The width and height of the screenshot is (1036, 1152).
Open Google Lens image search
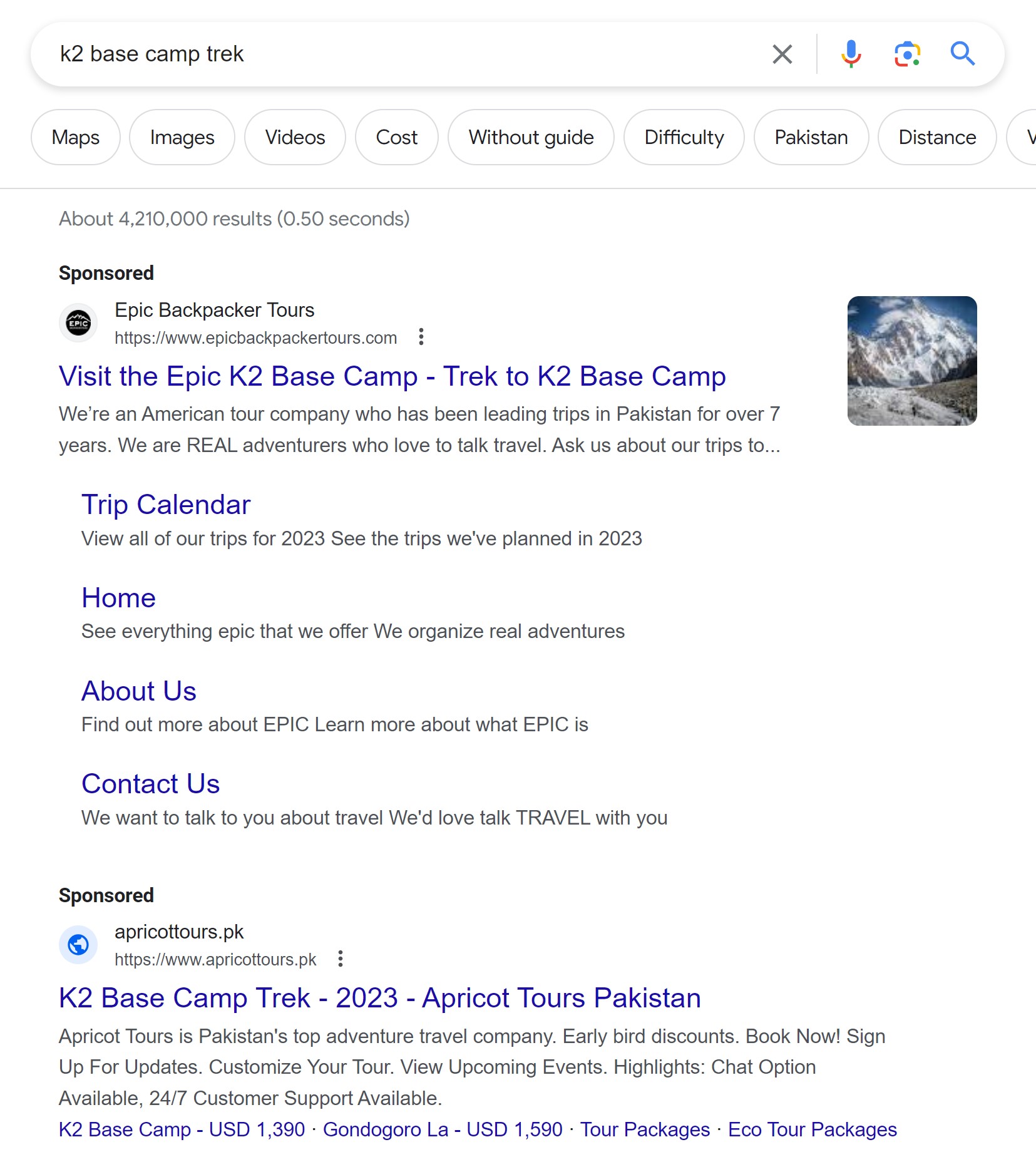click(x=906, y=54)
